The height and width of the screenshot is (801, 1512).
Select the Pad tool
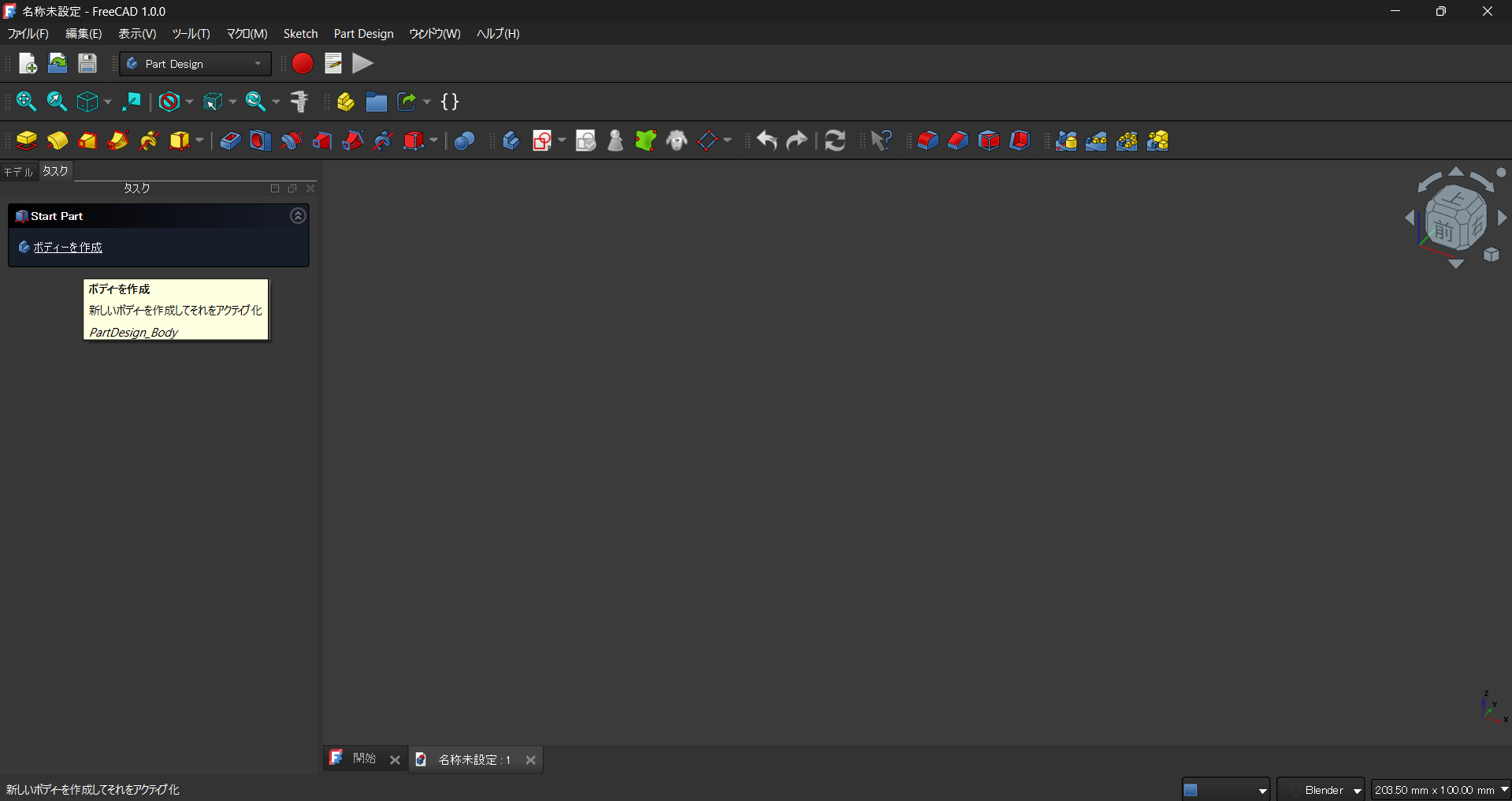27,141
